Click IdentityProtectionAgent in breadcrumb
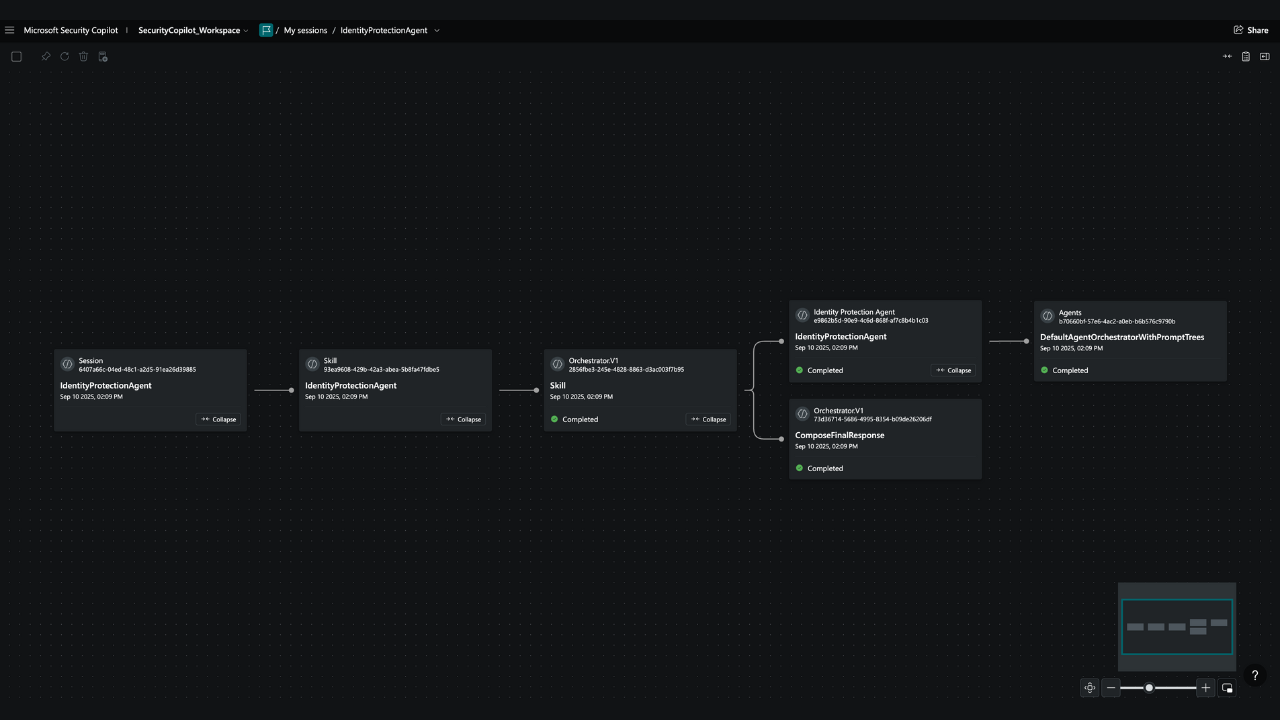The height and width of the screenshot is (720, 1280). point(383,30)
